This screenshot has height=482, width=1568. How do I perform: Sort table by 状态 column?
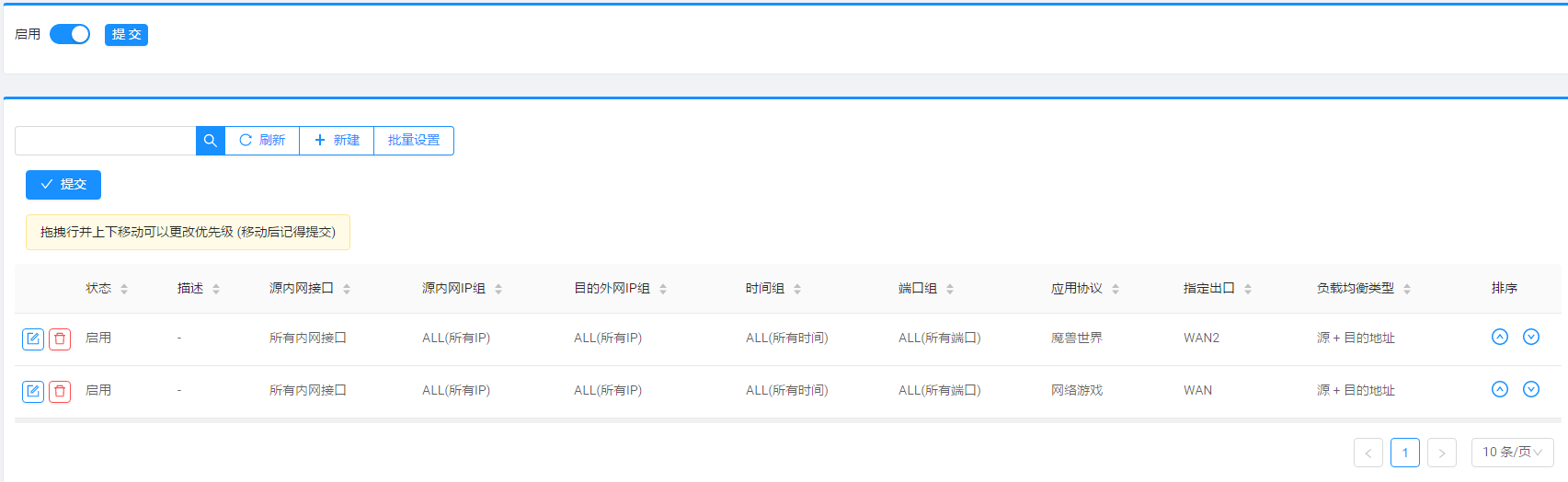[107, 289]
